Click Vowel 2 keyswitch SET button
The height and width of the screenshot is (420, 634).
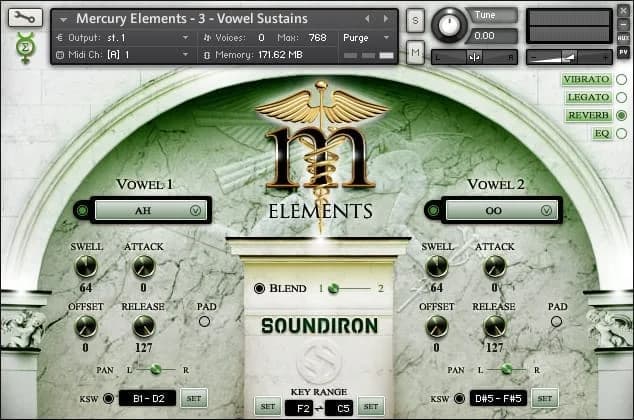545,399
